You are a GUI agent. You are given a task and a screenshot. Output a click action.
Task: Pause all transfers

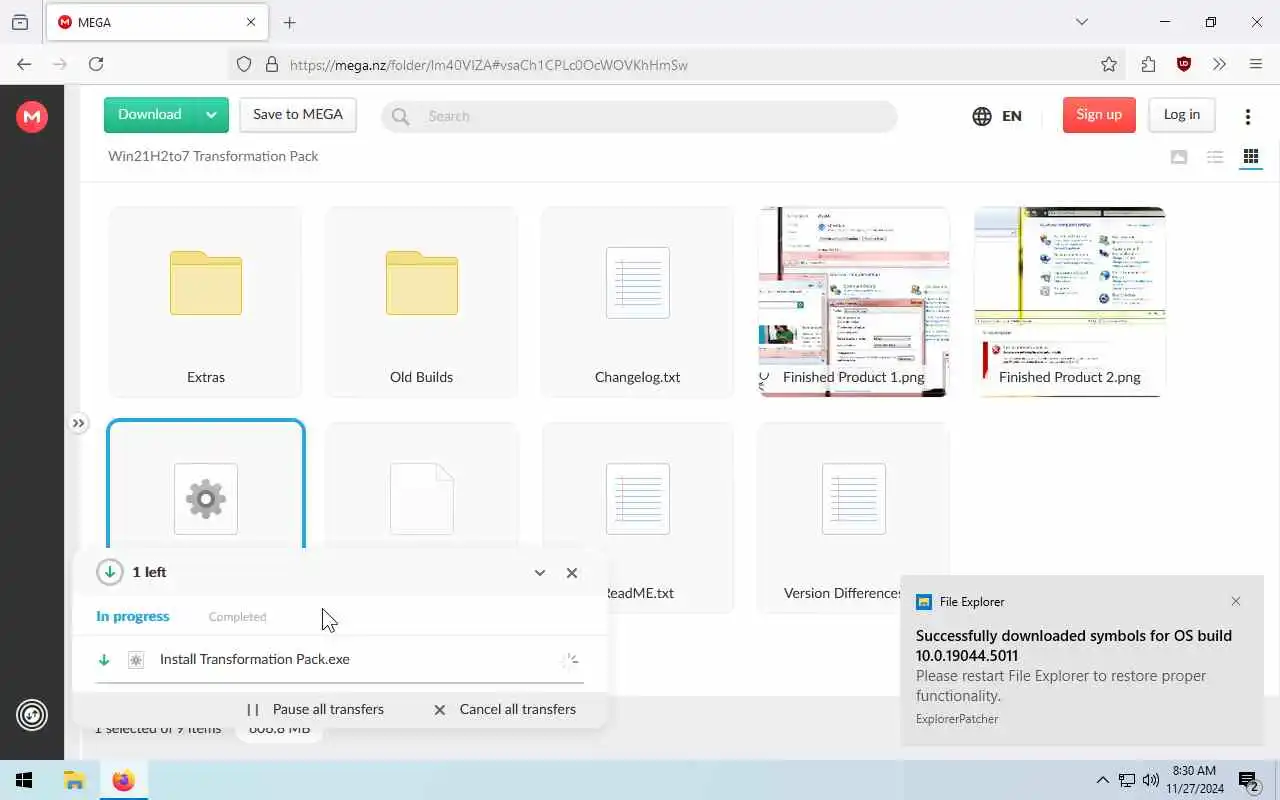point(316,709)
